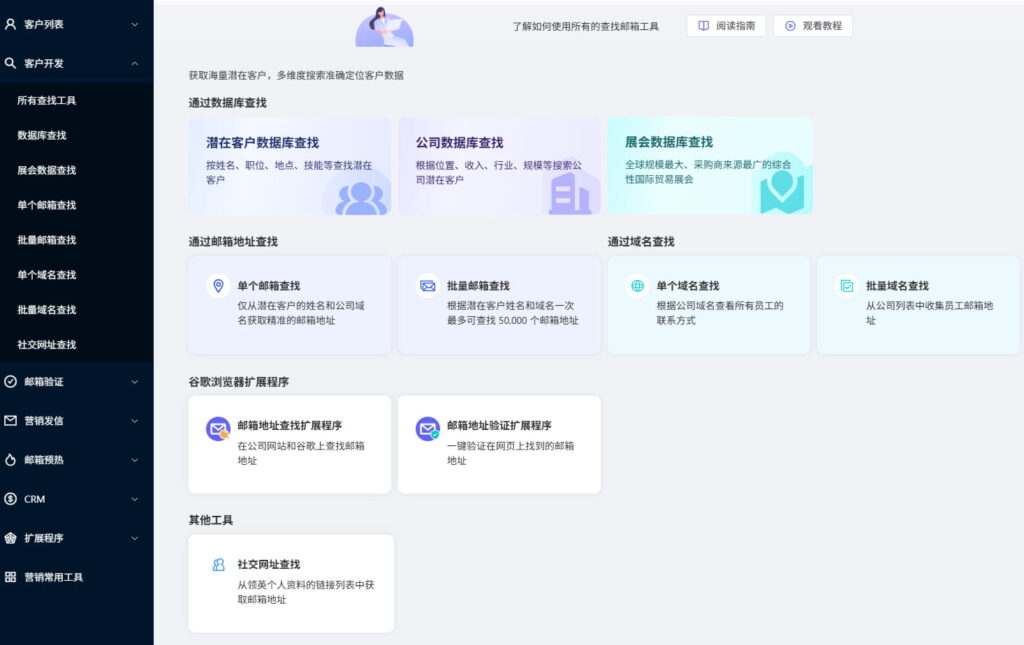Expand the 营销发信 sidebar menu

tap(75, 421)
